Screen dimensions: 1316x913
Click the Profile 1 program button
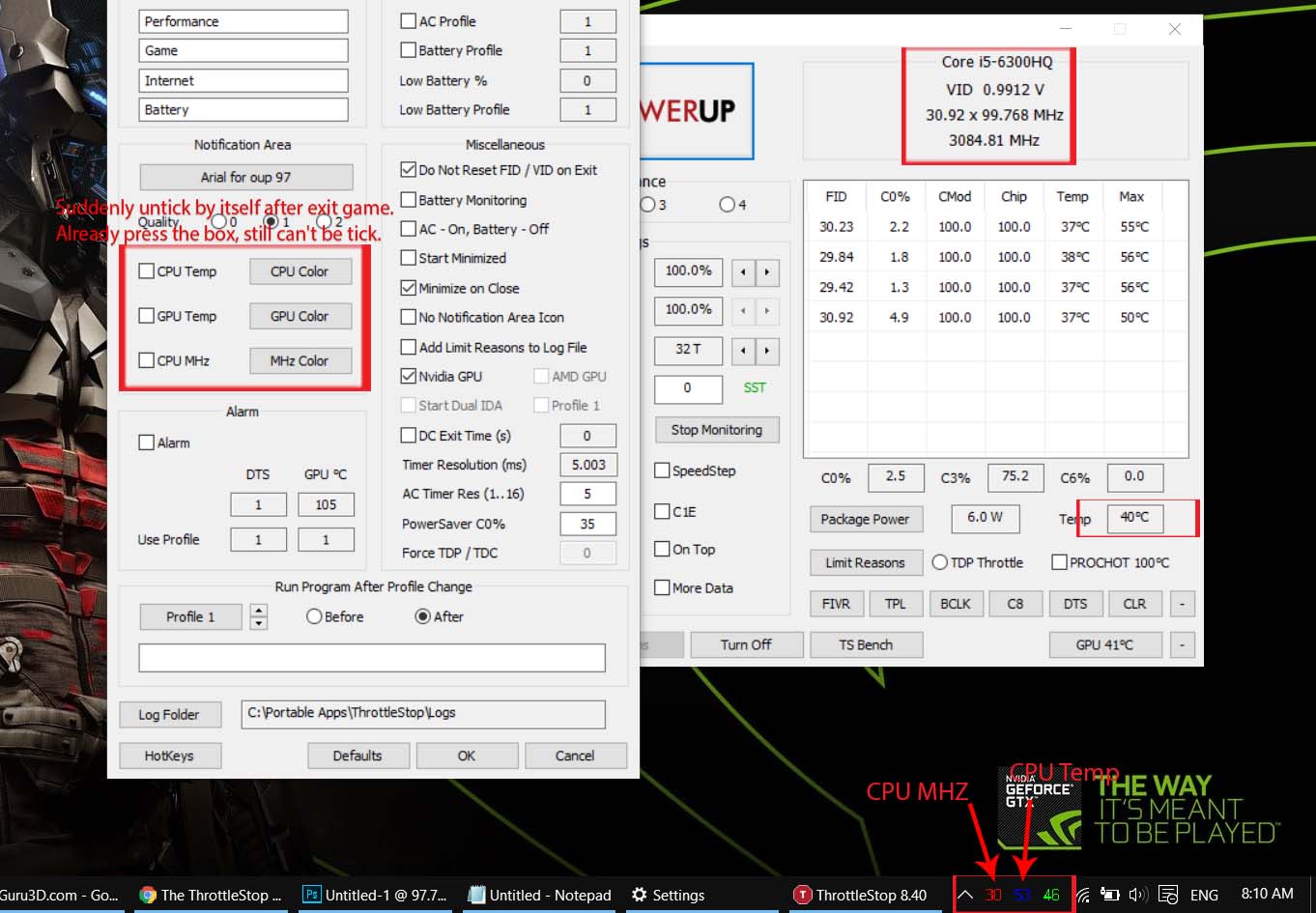(190, 616)
